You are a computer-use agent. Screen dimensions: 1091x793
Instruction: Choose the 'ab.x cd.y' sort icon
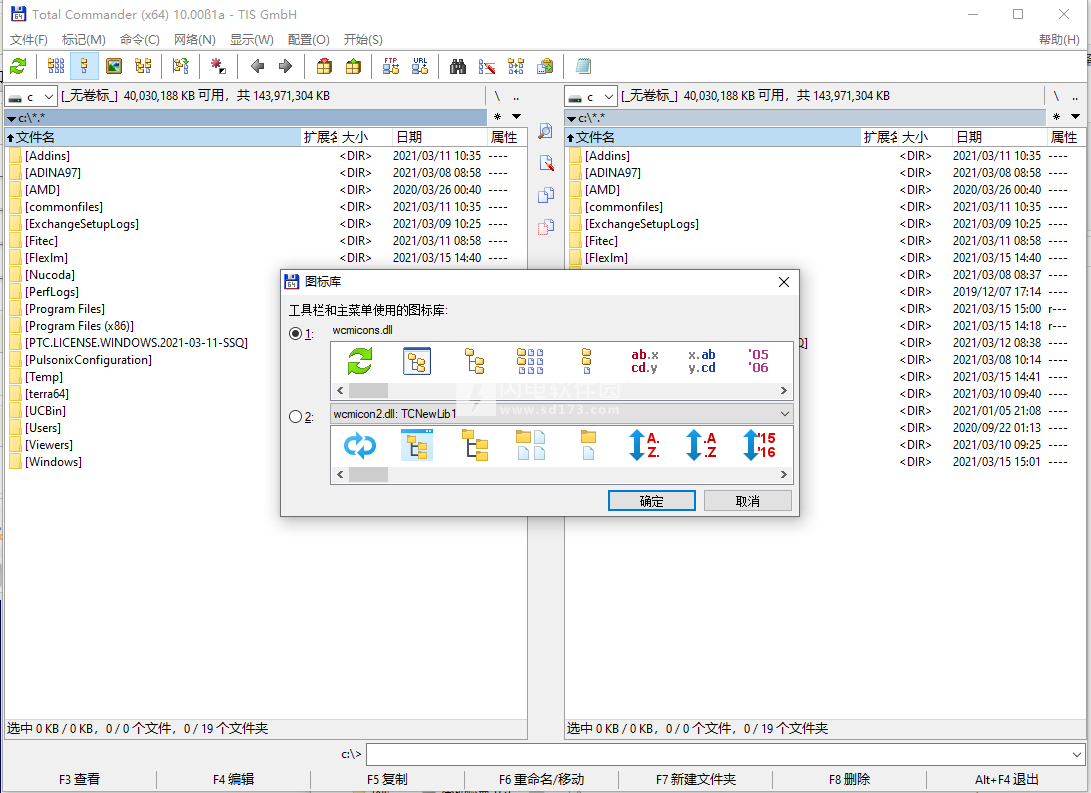(x=644, y=362)
